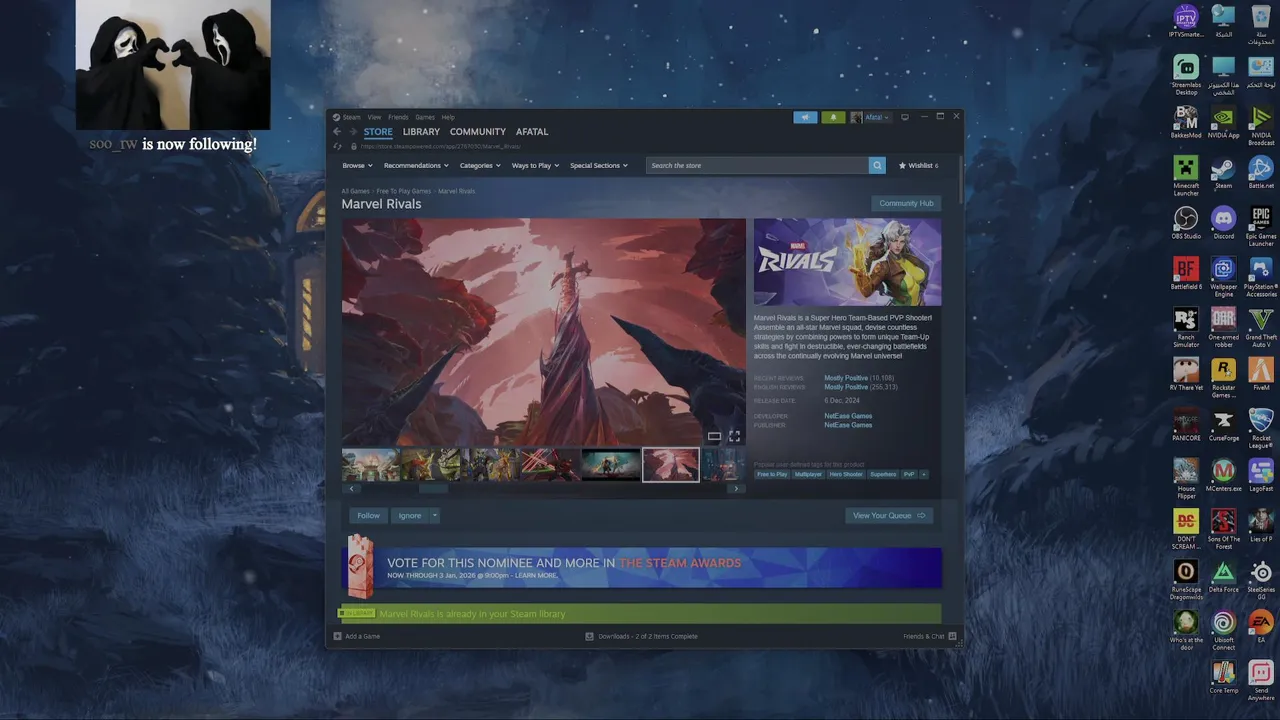This screenshot has width=1280, height=720.
Task: Open the Wishlist link
Action: (x=918, y=165)
